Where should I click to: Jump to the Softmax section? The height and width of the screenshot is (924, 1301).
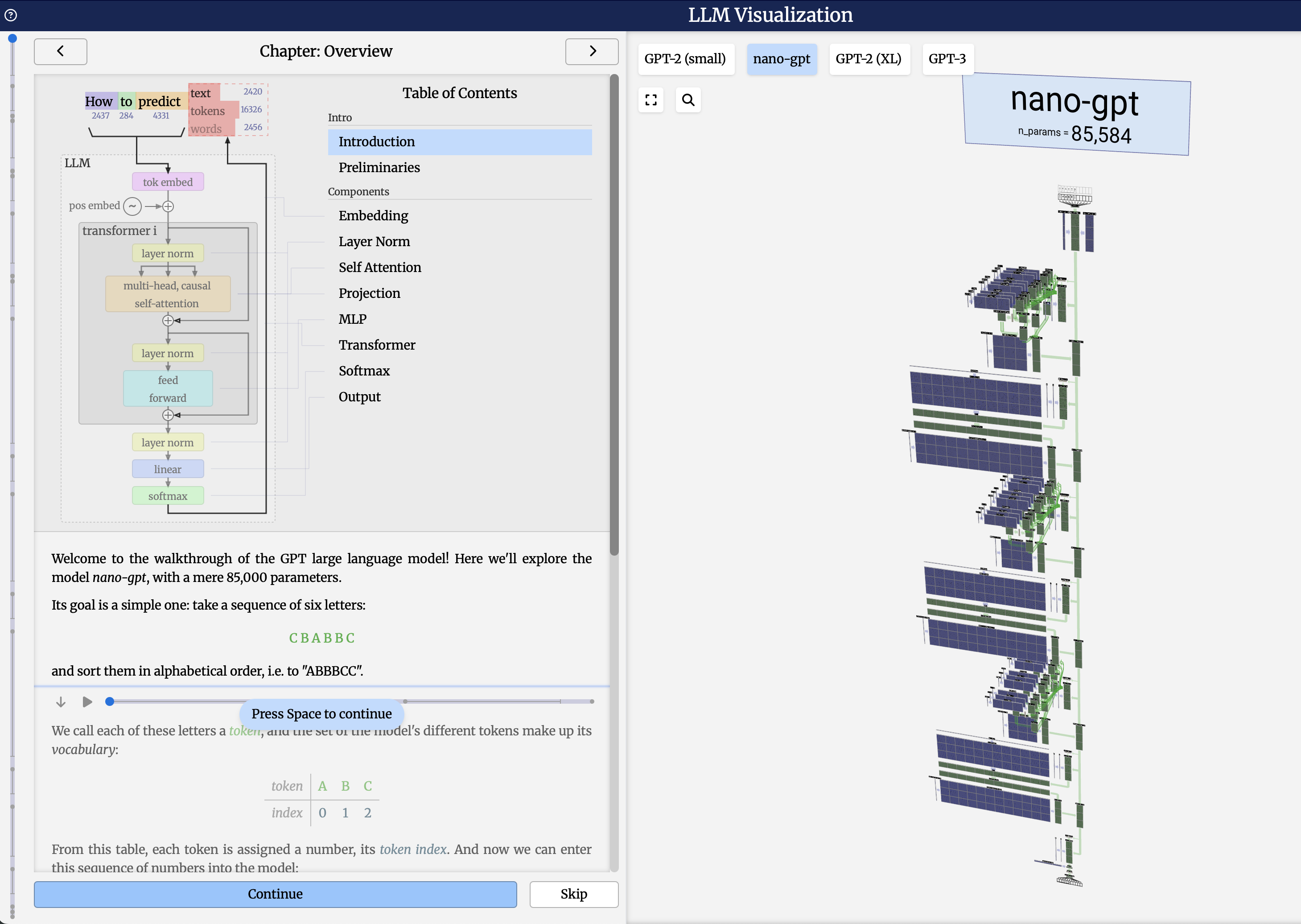pos(364,371)
